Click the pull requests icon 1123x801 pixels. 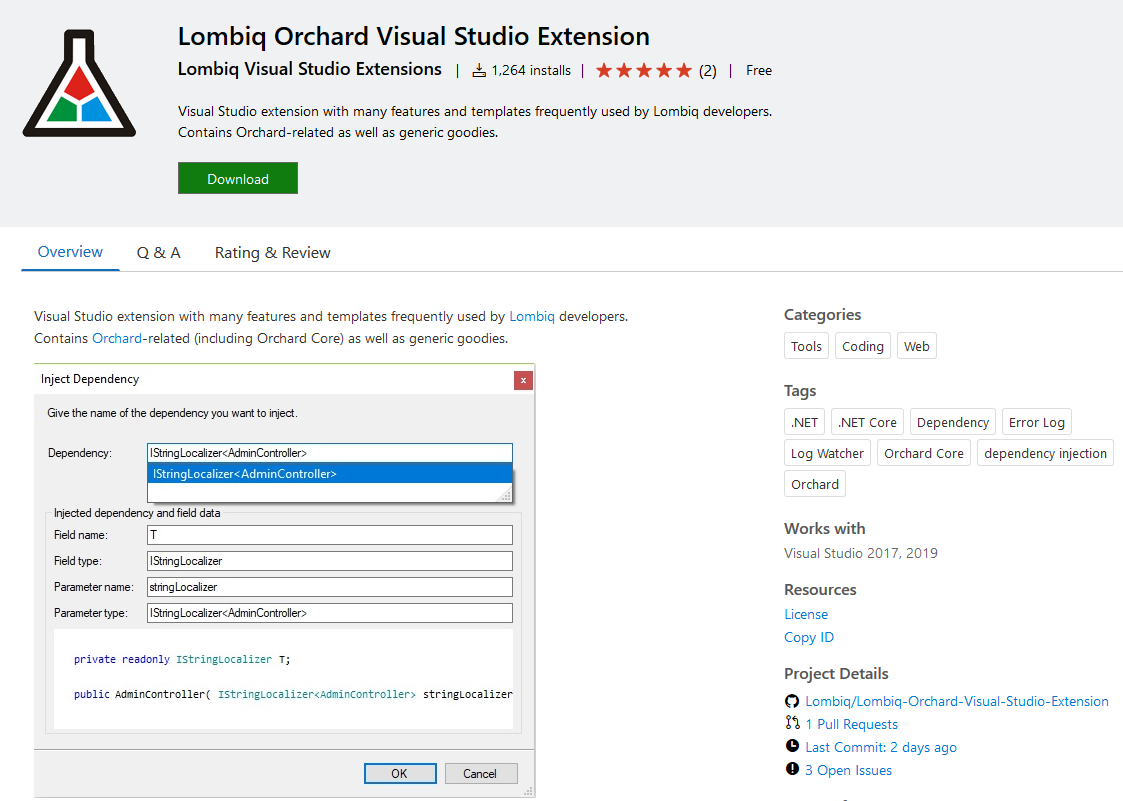tap(792, 723)
